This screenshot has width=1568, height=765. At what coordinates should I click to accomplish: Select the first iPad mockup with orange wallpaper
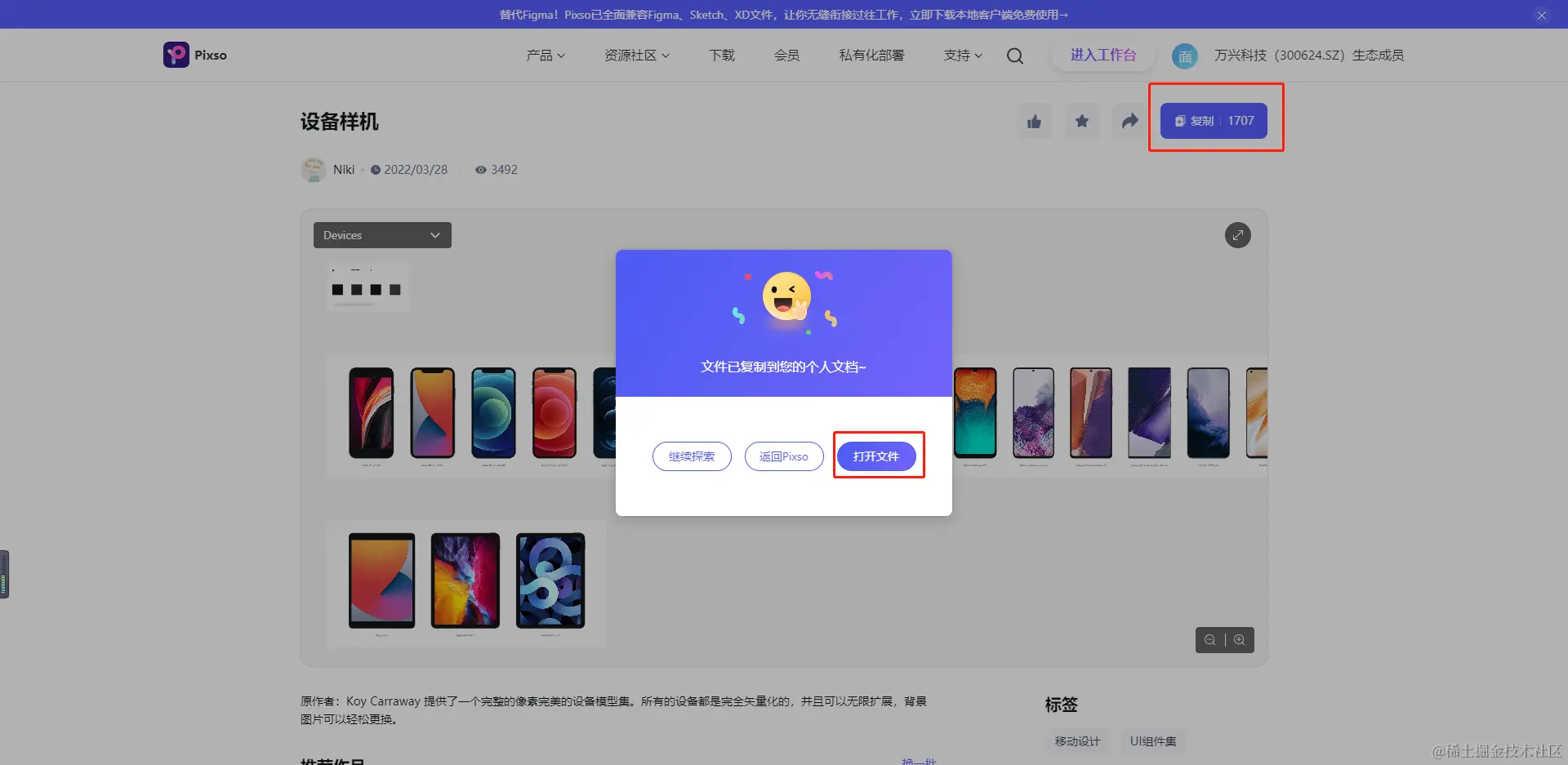(x=382, y=580)
